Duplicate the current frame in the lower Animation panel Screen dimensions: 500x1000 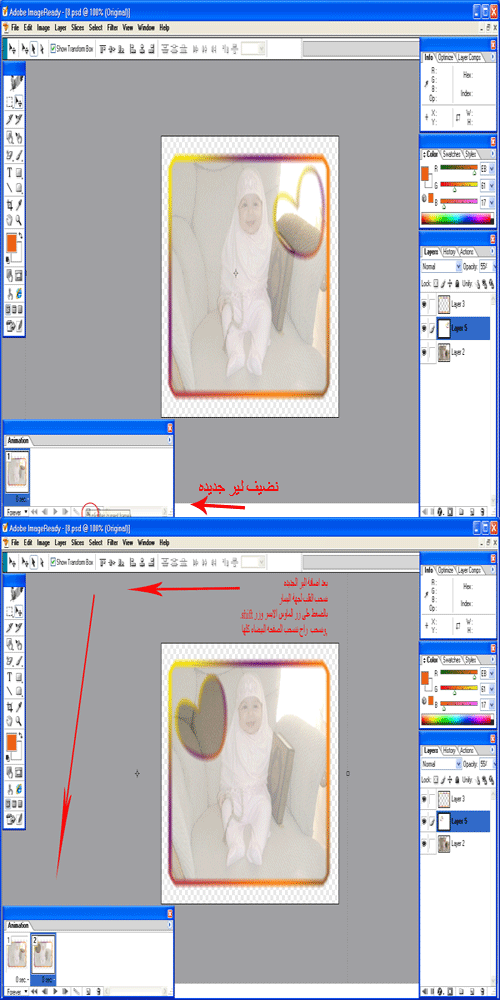tap(89, 992)
